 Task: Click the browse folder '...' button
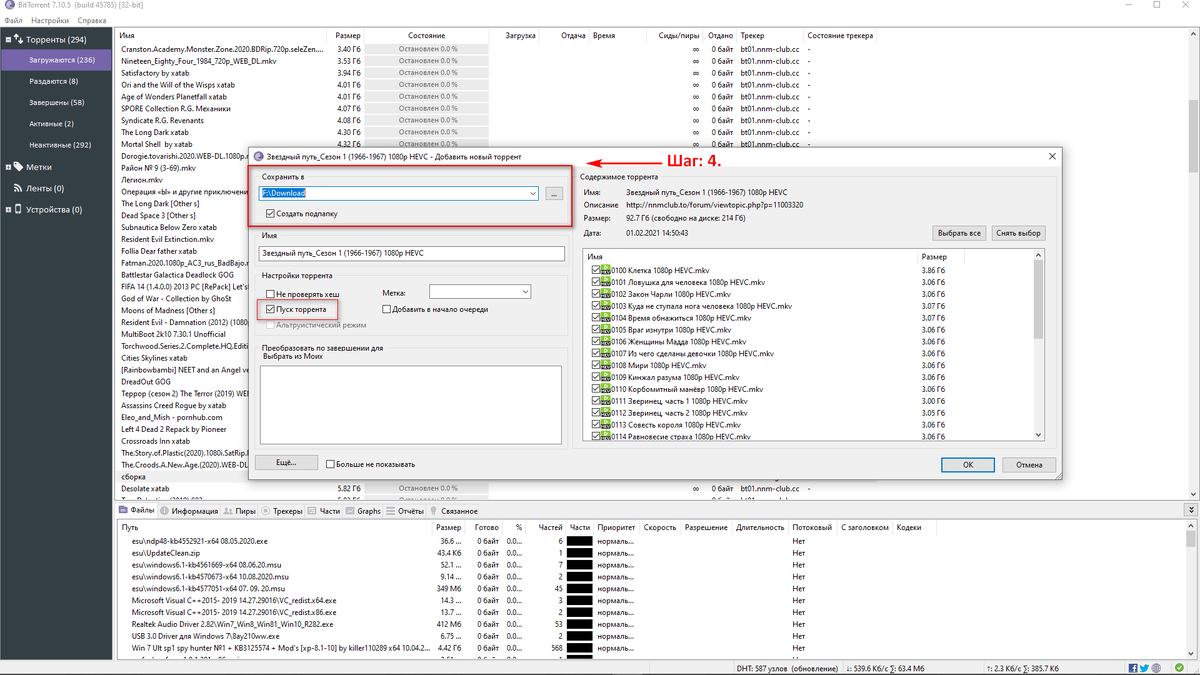[556, 193]
